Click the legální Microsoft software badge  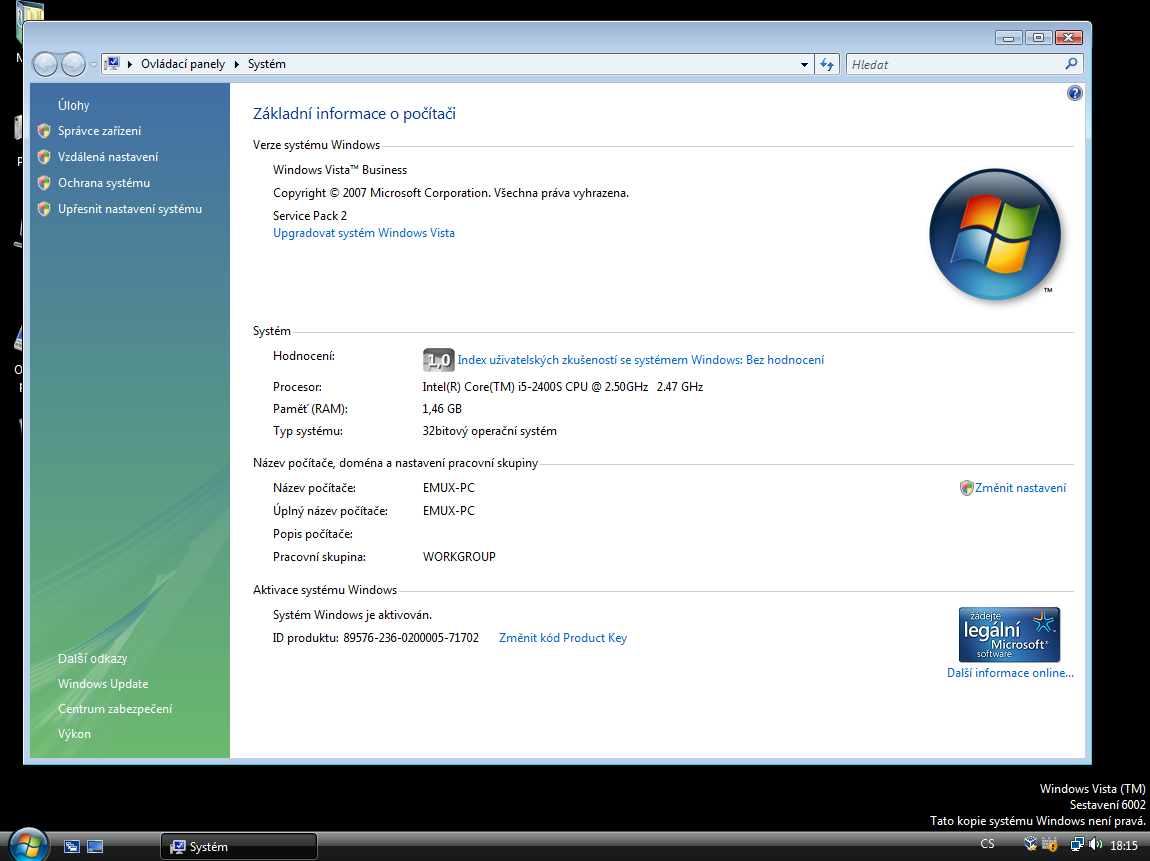[x=1009, y=634]
